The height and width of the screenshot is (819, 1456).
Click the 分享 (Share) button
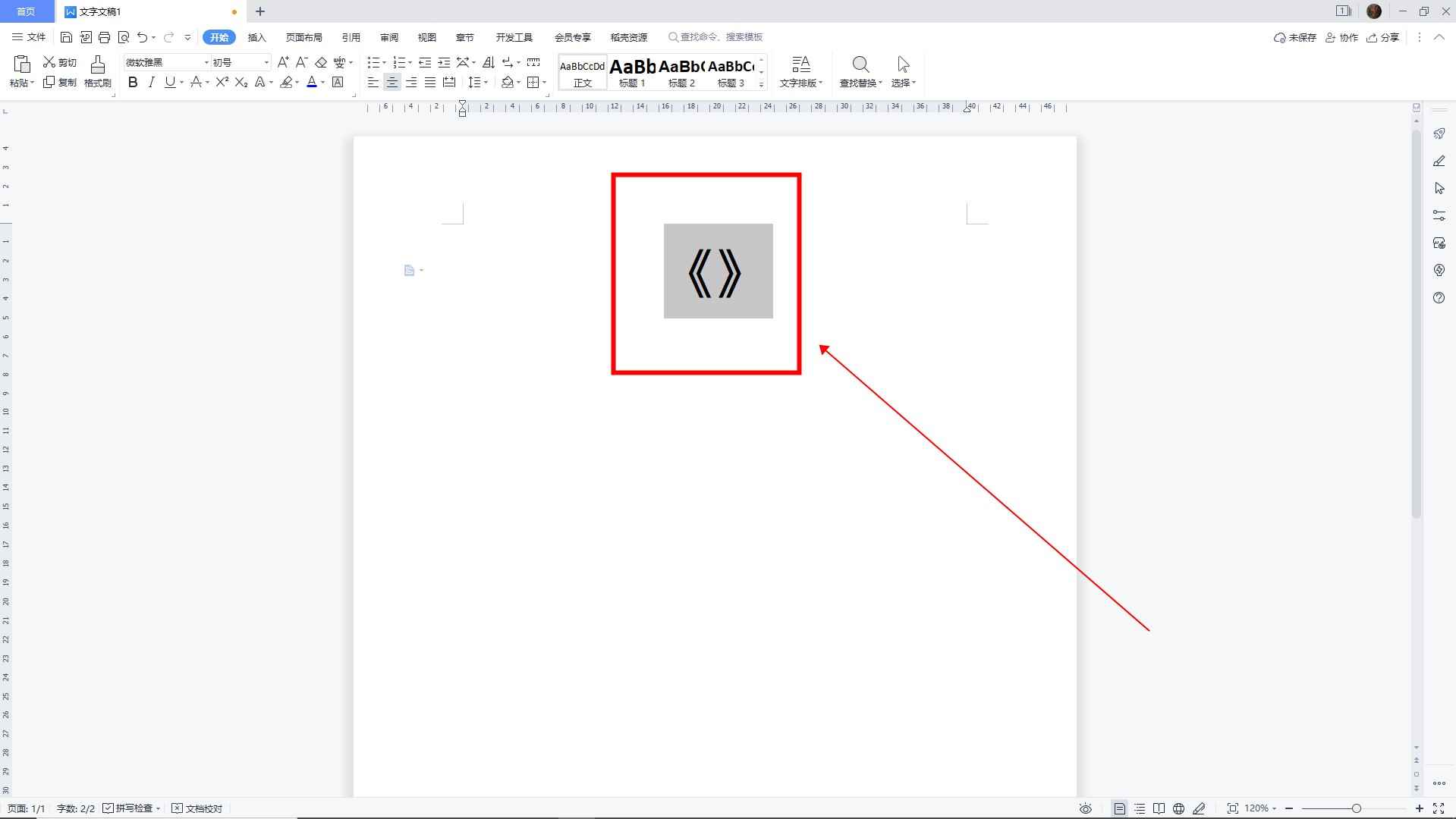click(1382, 37)
